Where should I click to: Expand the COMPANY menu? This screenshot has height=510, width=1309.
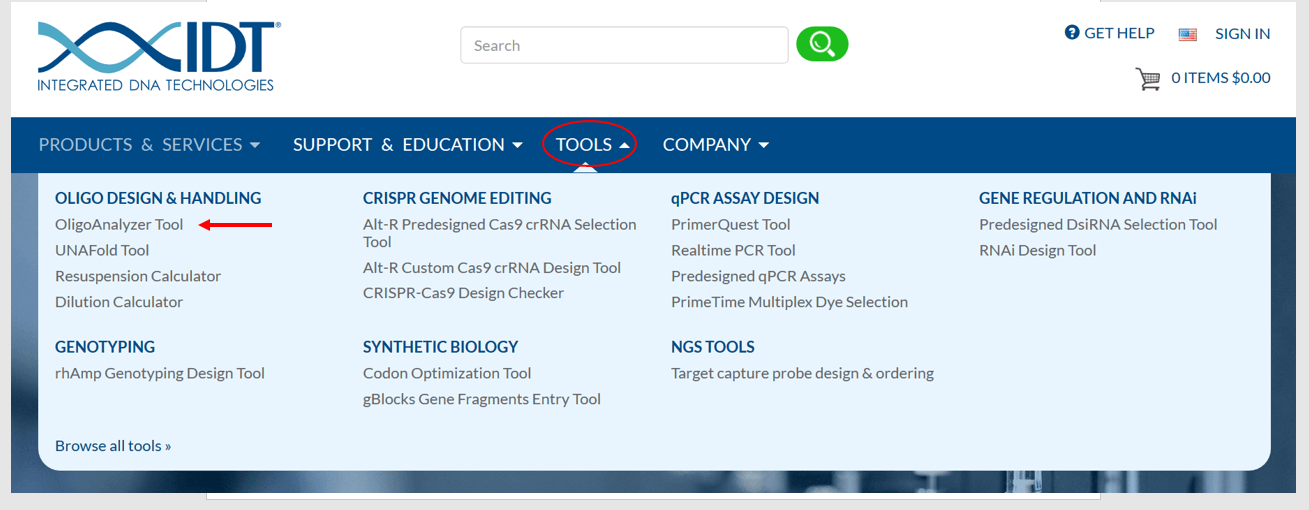click(x=716, y=145)
